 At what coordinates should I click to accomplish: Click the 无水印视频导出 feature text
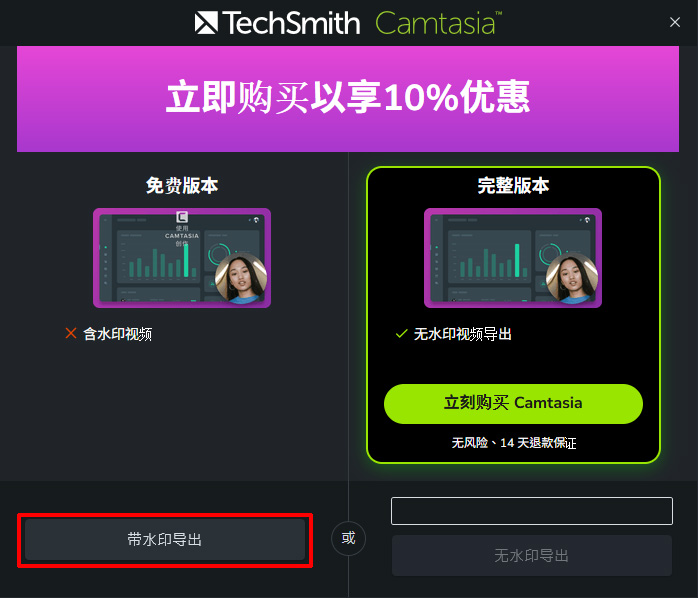pyautogui.click(x=463, y=334)
